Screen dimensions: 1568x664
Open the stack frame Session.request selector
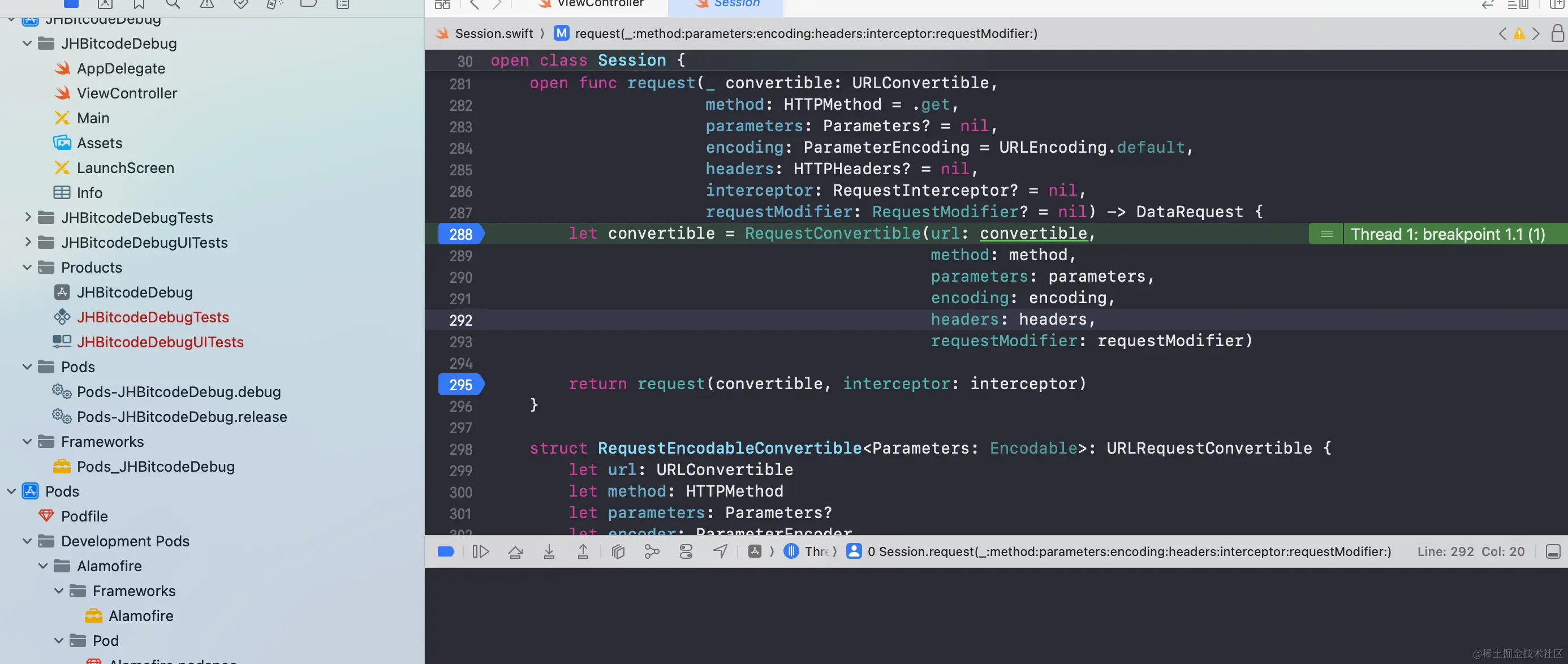1119,551
